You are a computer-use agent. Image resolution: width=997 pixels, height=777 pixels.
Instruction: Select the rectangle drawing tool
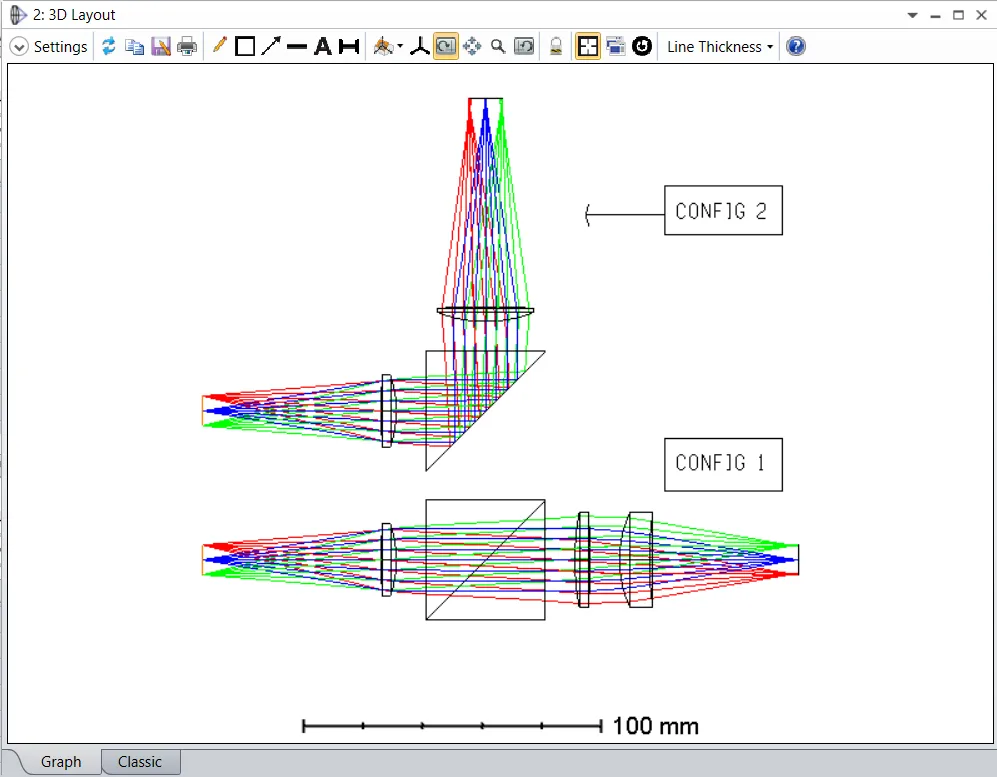click(x=245, y=47)
